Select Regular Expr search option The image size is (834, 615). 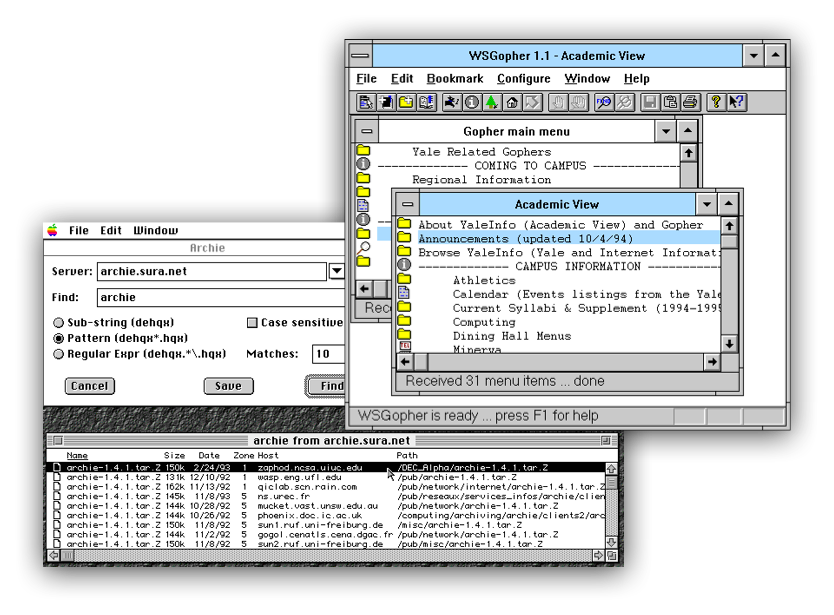point(58,354)
